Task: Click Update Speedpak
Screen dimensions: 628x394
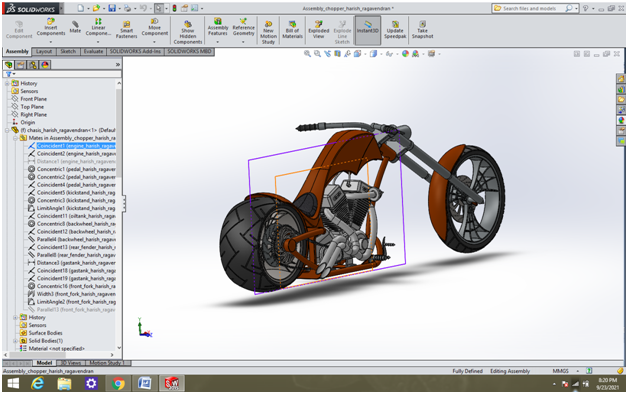Action: pos(395,30)
